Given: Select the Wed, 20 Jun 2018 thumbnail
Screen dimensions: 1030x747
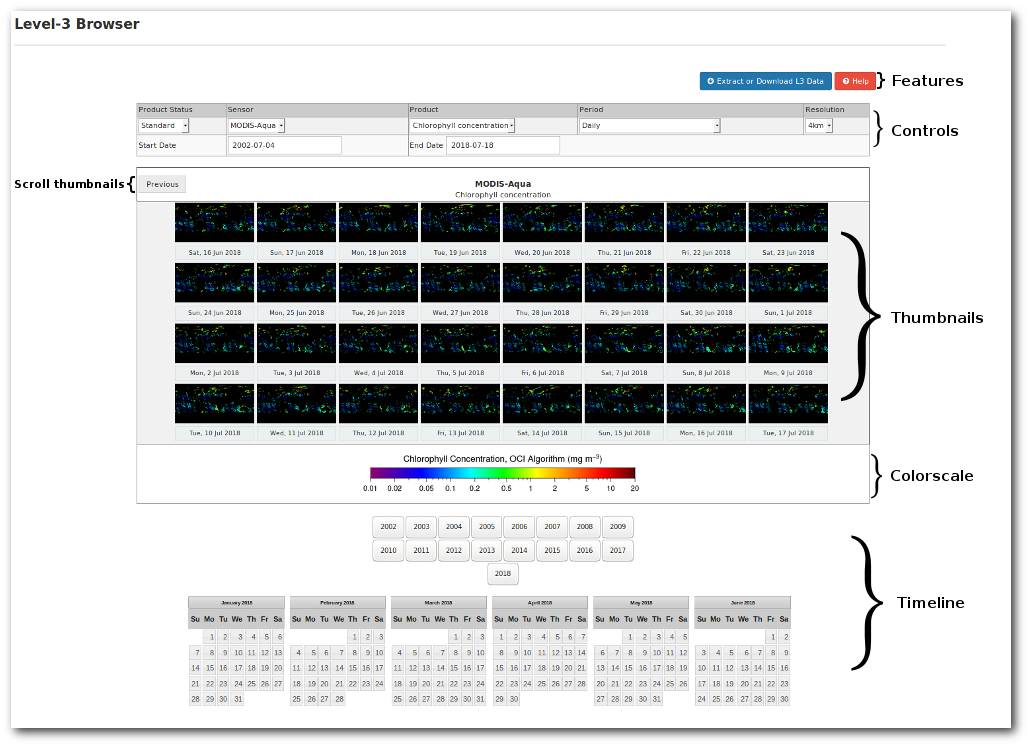Looking at the screenshot, I should pos(542,223).
